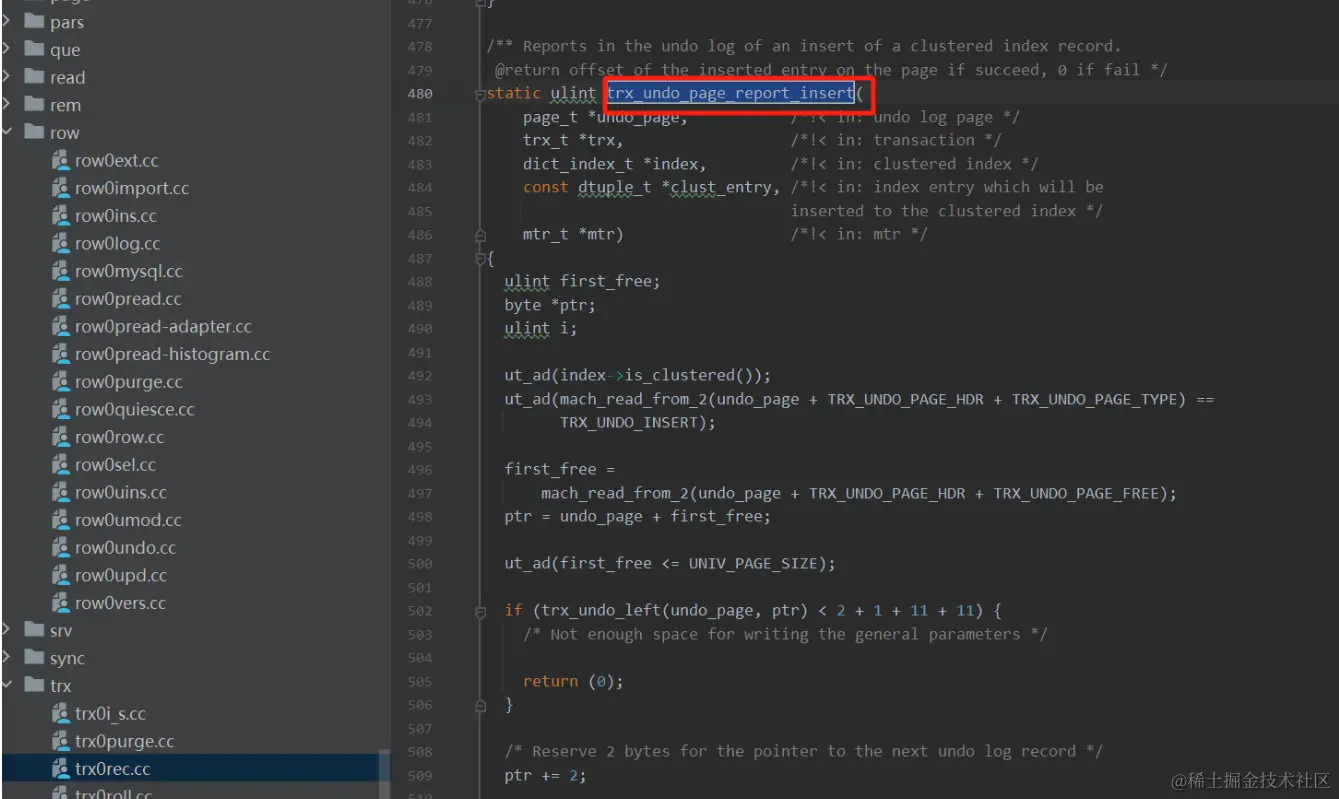Click 'mtr_t *mtr' parameter
Image resolution: width=1339 pixels, height=799 pixels.
click(x=569, y=235)
